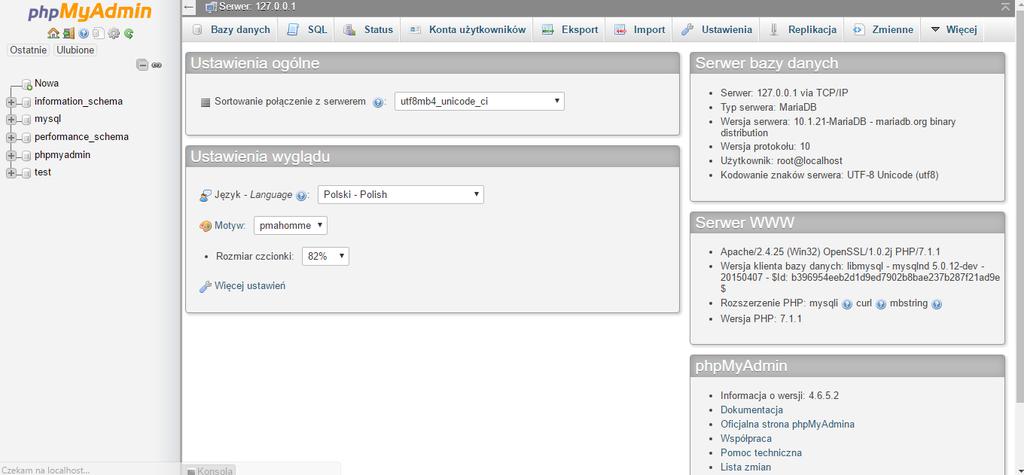Viewport: 1024px width, 475px height.
Task: Click Serwer: 127.0.0.1 breadcrumb link
Action: [257, 7]
